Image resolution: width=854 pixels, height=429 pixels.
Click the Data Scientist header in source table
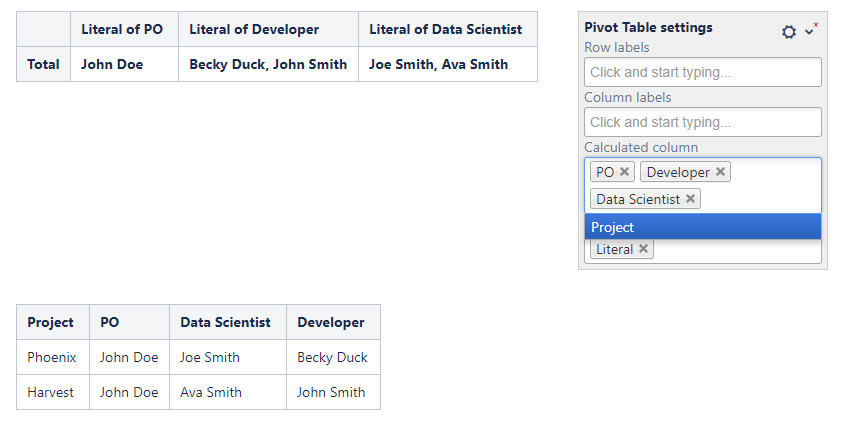pos(225,322)
